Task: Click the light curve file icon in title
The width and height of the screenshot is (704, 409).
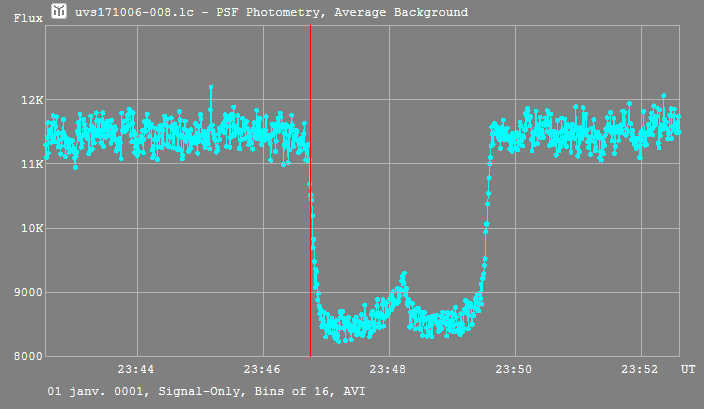Action: (x=59, y=11)
